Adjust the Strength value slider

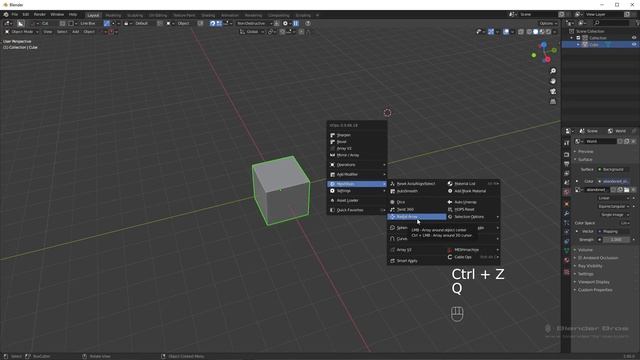click(x=616, y=240)
